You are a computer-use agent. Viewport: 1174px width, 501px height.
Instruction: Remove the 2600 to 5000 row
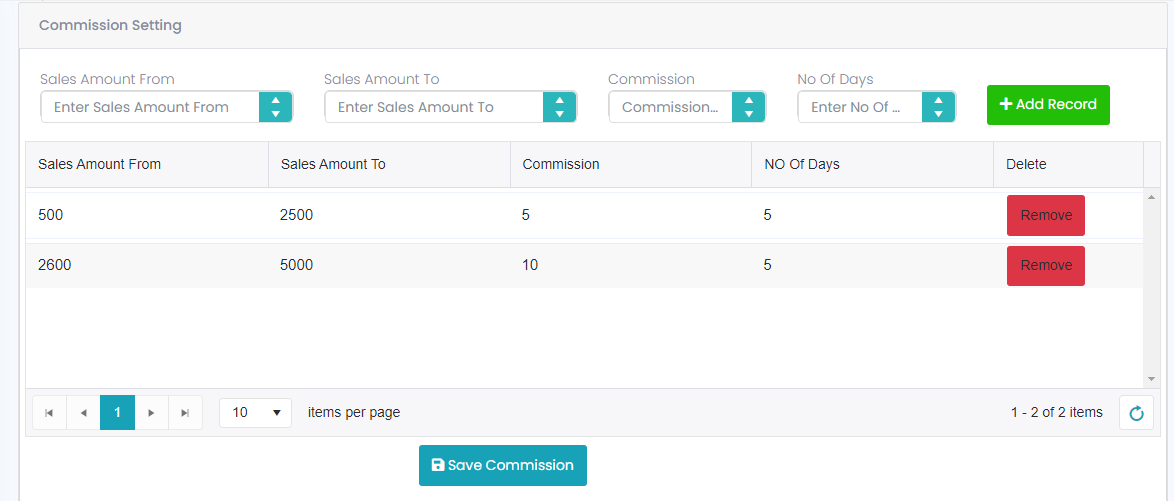pos(1045,265)
